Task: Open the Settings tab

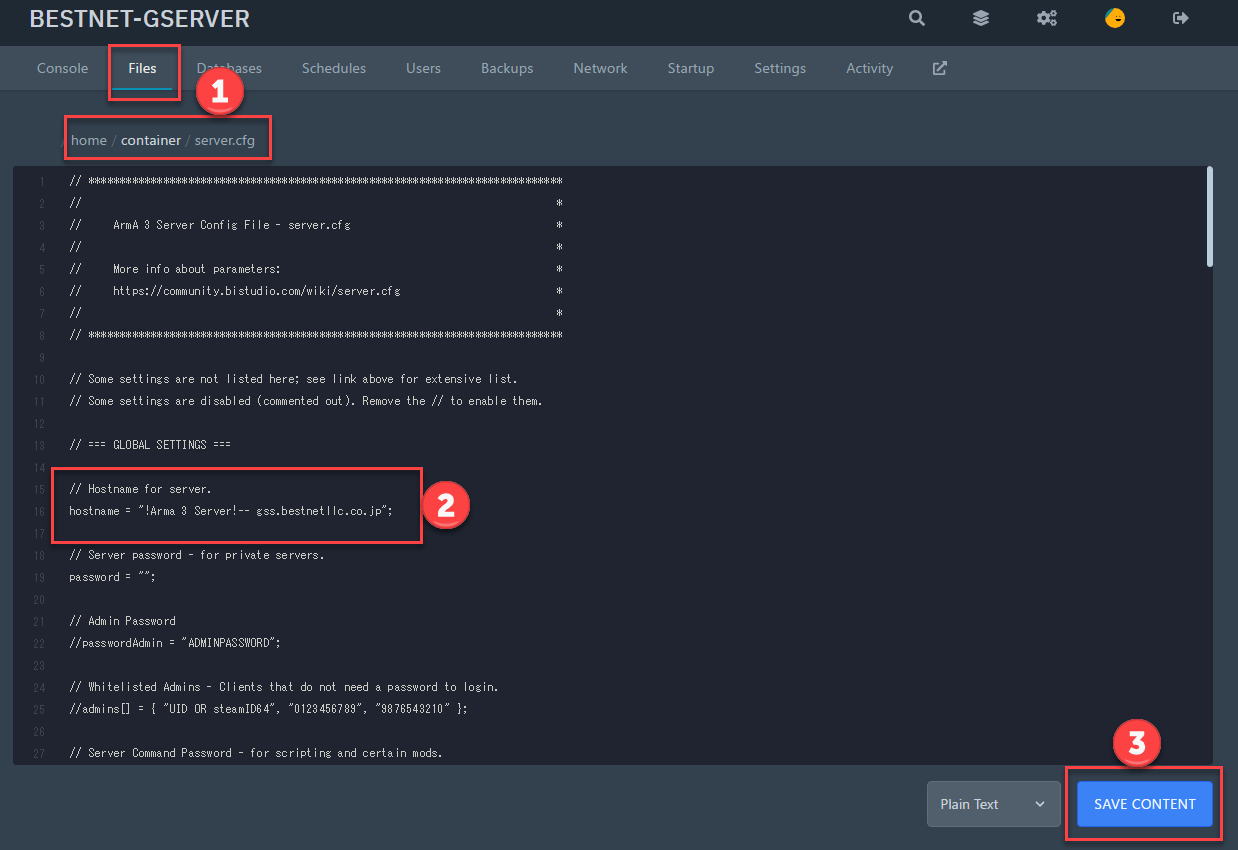Action: (780, 68)
